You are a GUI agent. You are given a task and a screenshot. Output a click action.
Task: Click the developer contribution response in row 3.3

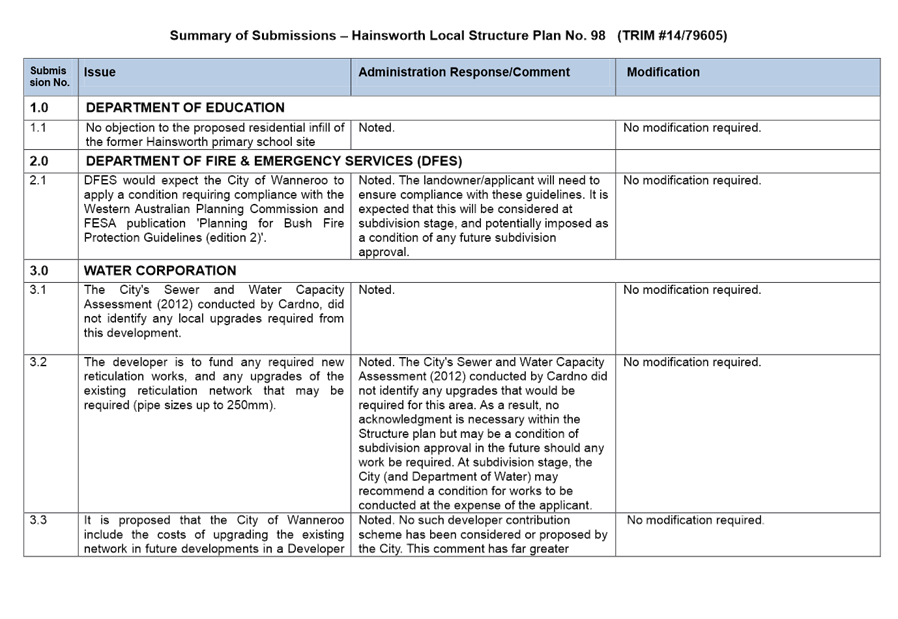[482, 534]
